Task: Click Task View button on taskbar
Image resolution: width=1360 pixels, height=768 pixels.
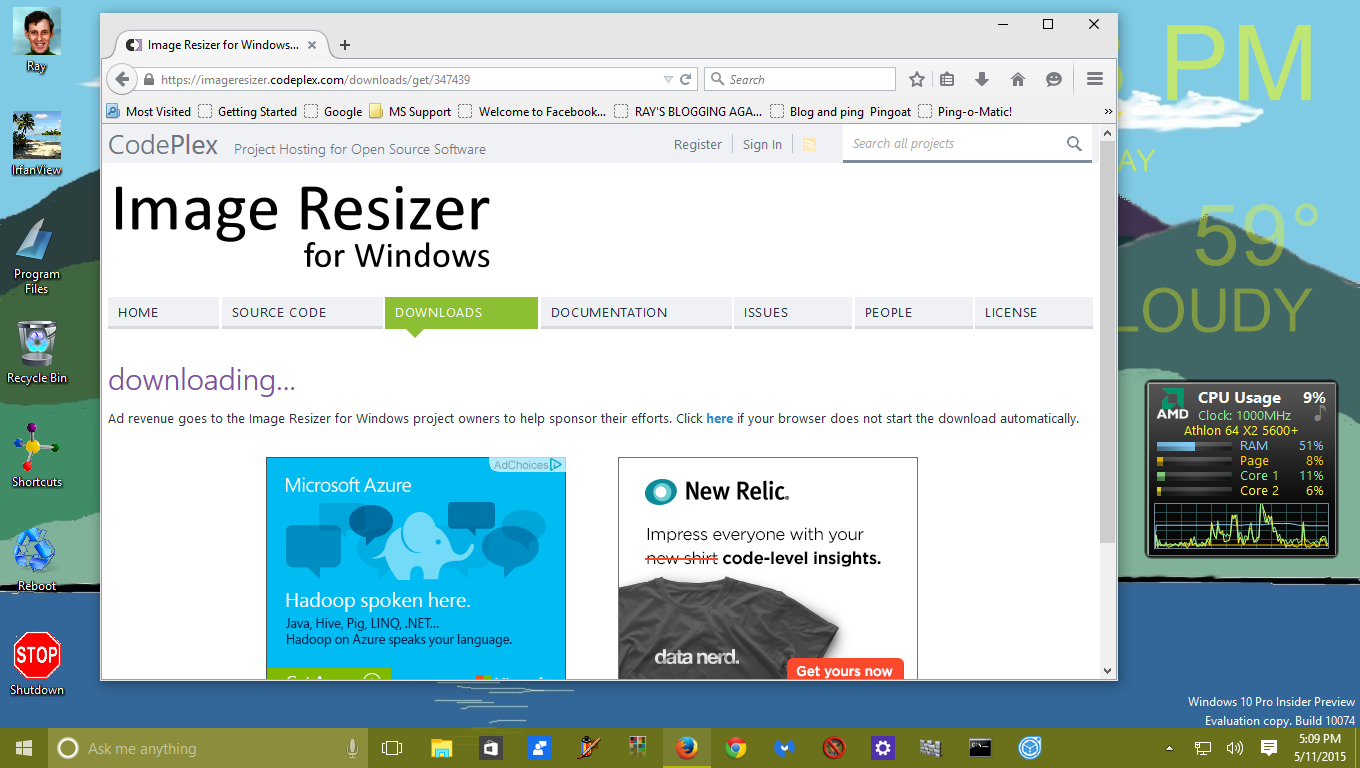Action: pyautogui.click(x=391, y=747)
